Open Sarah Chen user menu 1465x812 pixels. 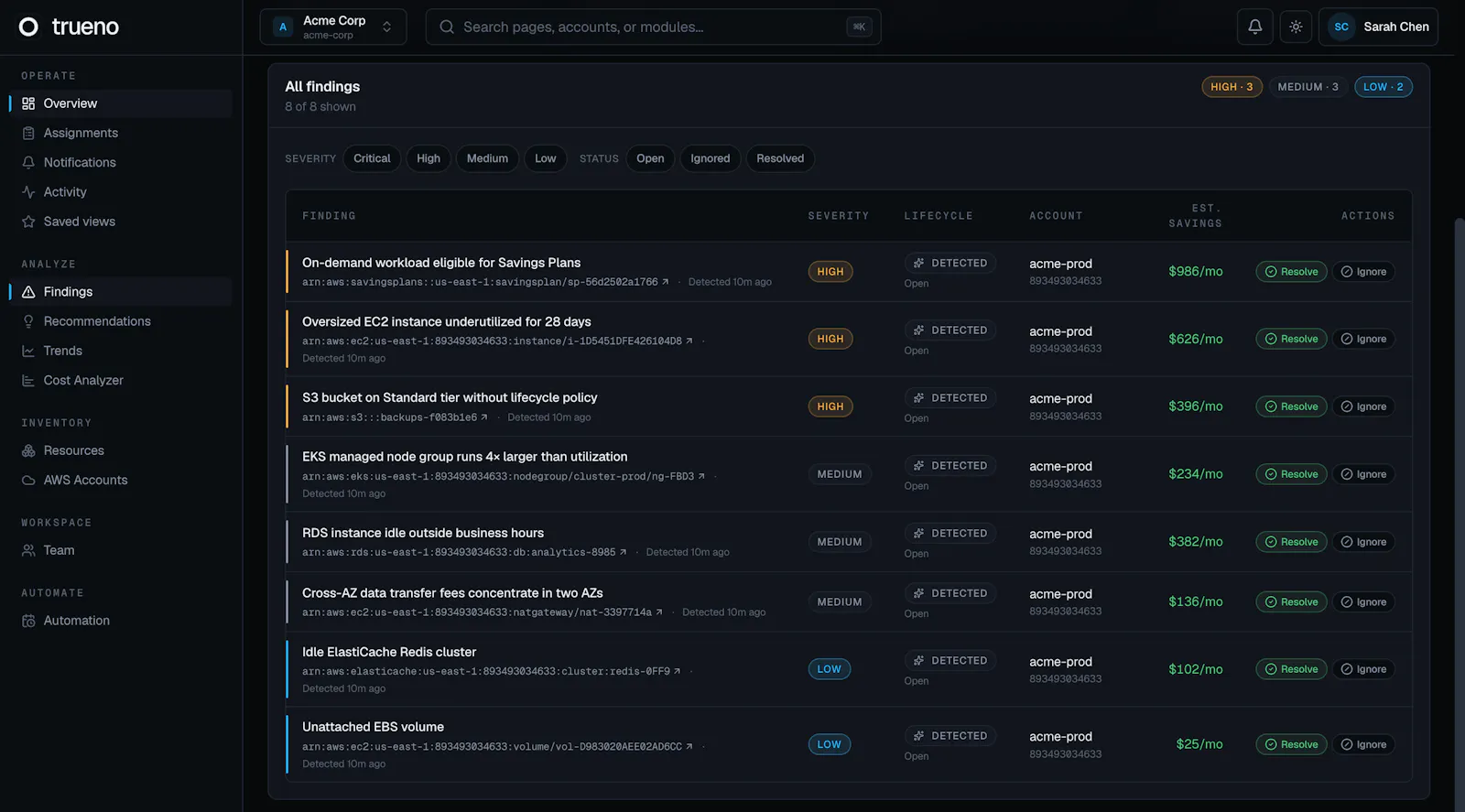pos(1378,27)
